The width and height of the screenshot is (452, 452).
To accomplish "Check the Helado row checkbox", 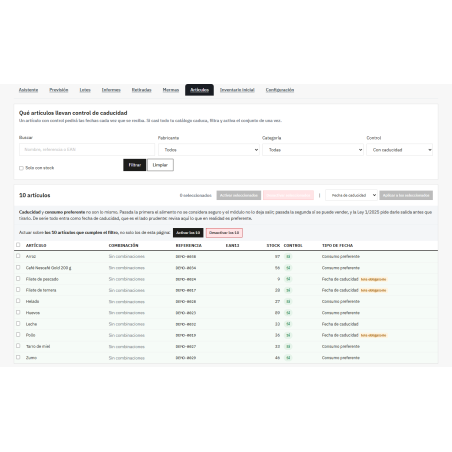I will pos(18,301).
